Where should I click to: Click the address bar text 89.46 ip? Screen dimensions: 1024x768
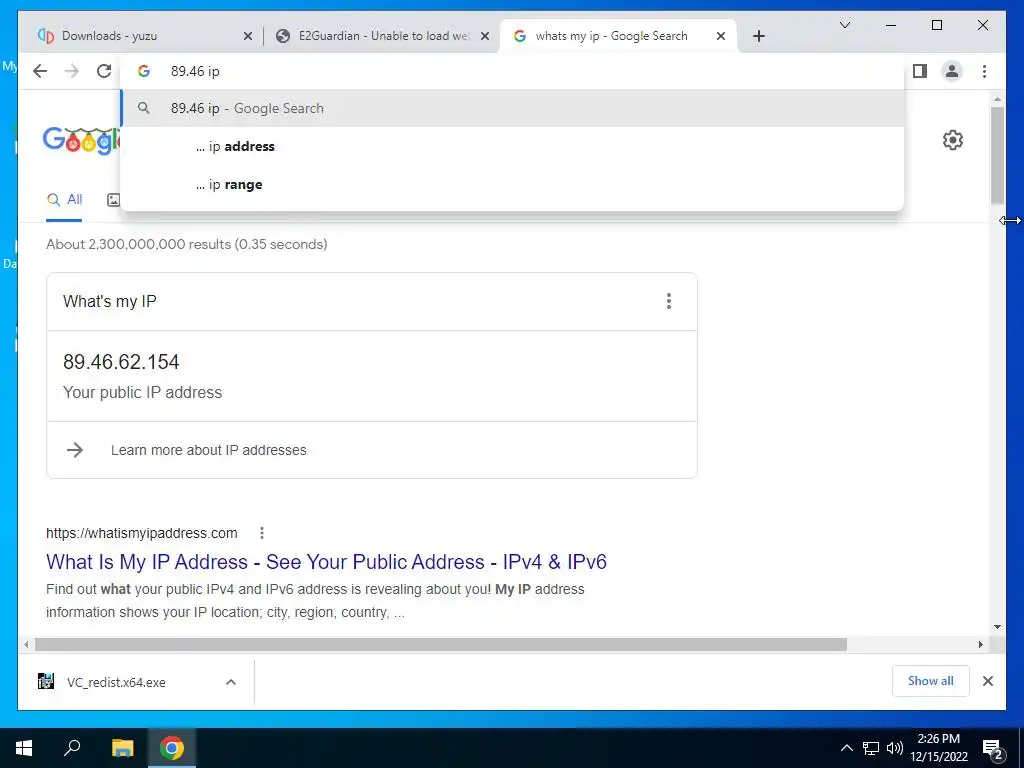(x=195, y=71)
